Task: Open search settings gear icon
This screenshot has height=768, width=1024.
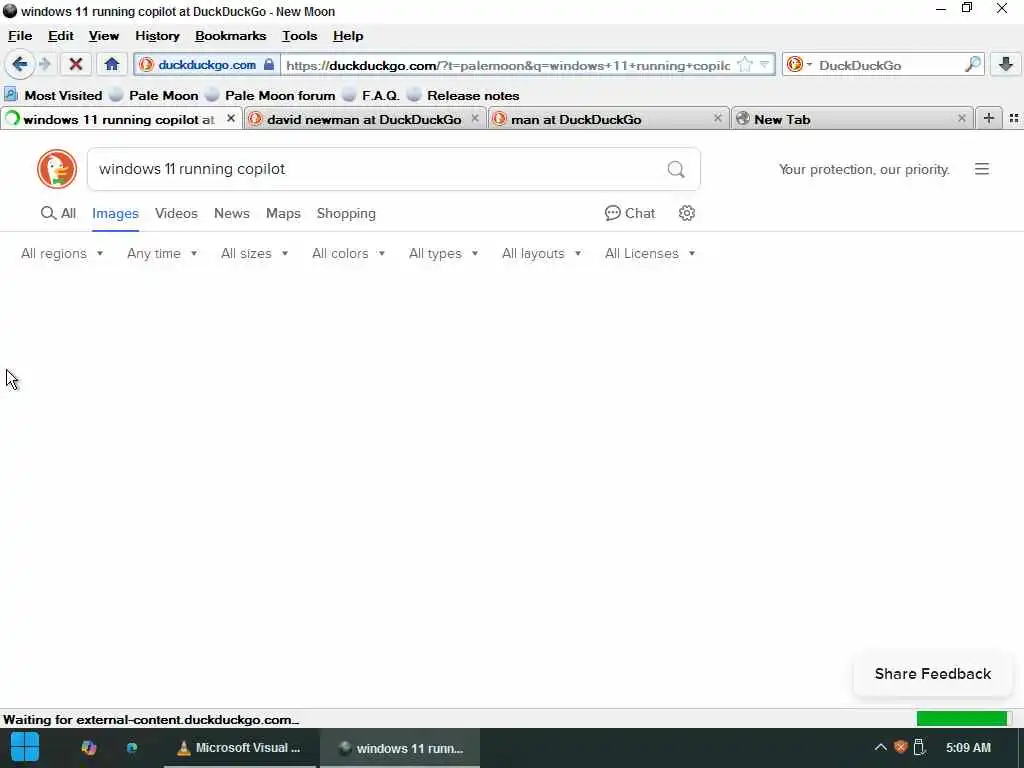Action: click(x=686, y=213)
